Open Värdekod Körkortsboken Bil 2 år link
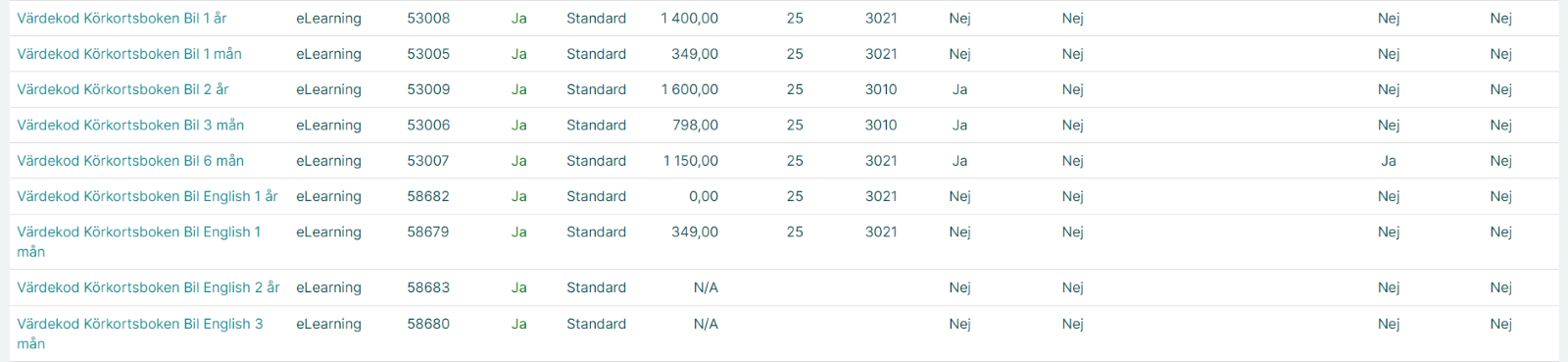 [x=122, y=89]
